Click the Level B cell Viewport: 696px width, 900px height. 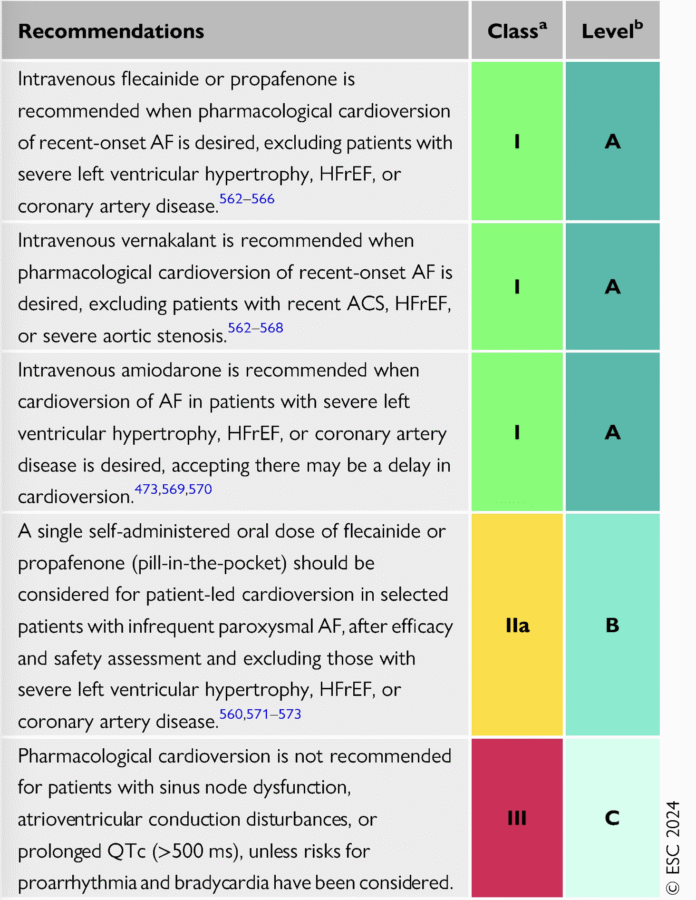point(613,624)
